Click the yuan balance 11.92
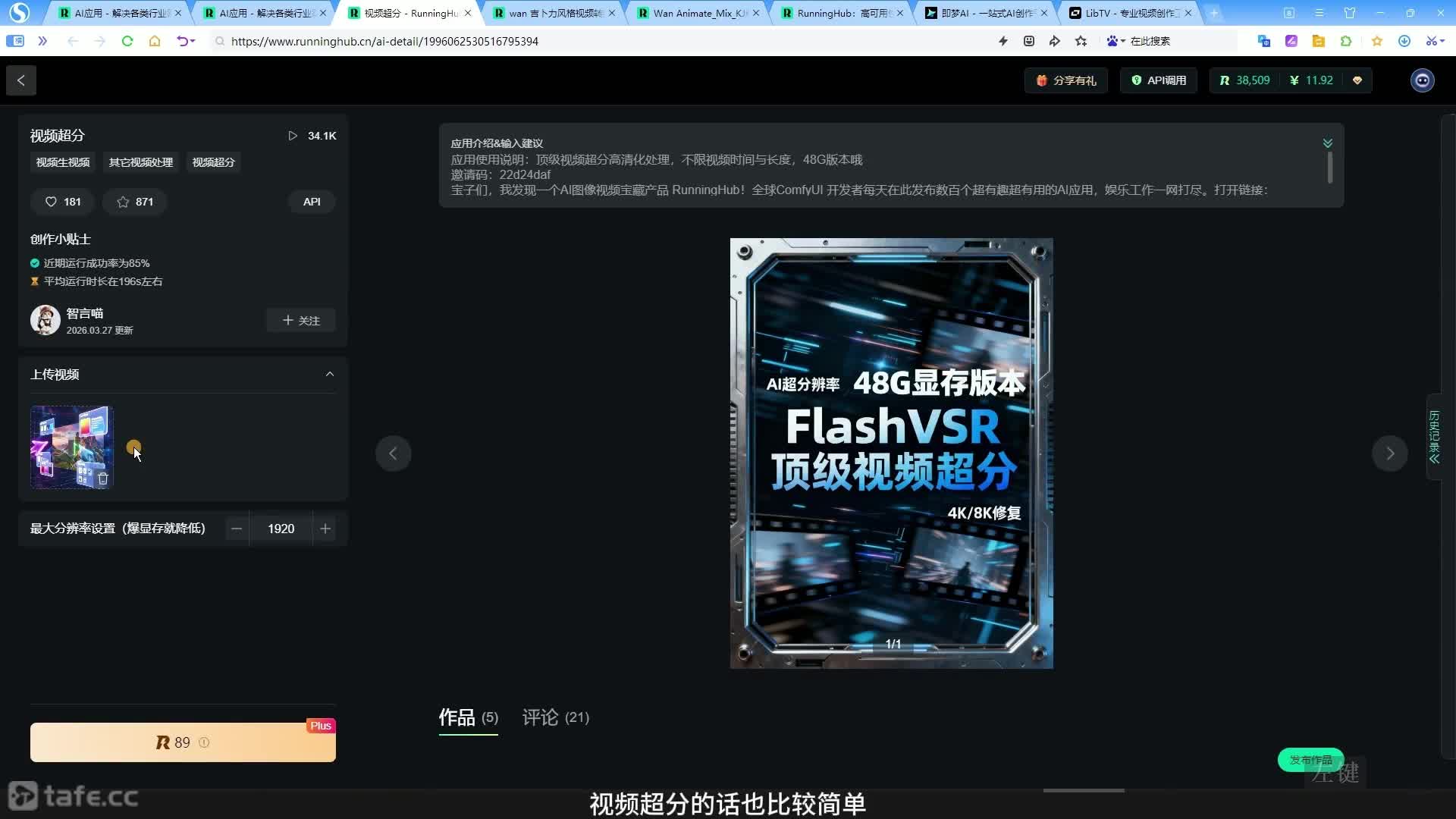 click(x=1311, y=80)
